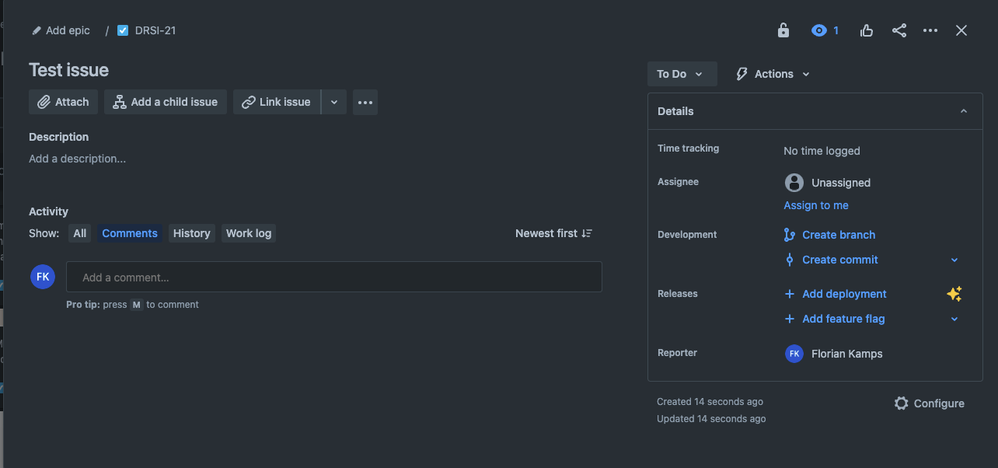Open the three-dot menu near close button
998x468 pixels.
tap(931, 31)
